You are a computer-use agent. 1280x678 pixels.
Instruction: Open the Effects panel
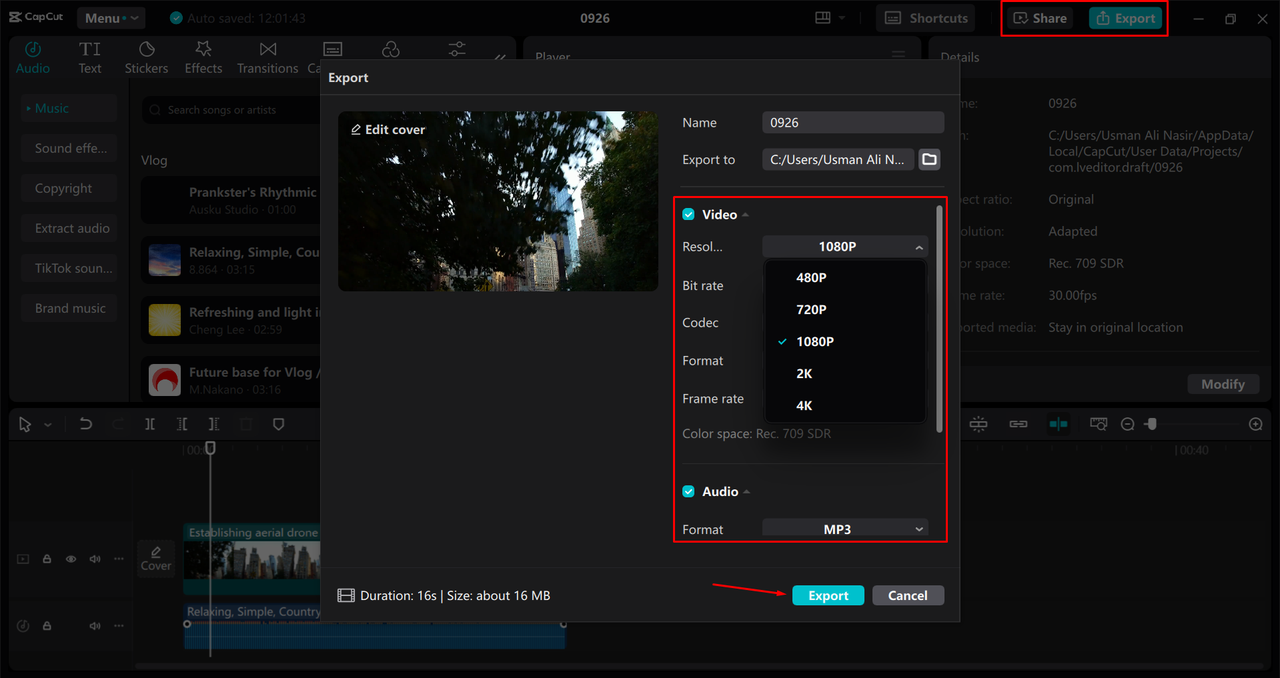[203, 57]
